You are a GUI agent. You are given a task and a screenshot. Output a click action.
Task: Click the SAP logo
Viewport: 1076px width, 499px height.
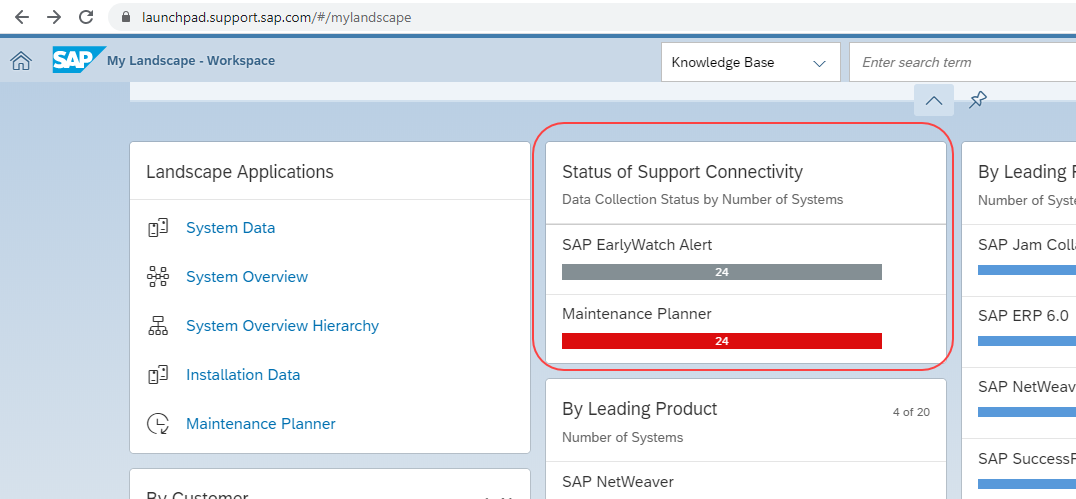point(78,60)
